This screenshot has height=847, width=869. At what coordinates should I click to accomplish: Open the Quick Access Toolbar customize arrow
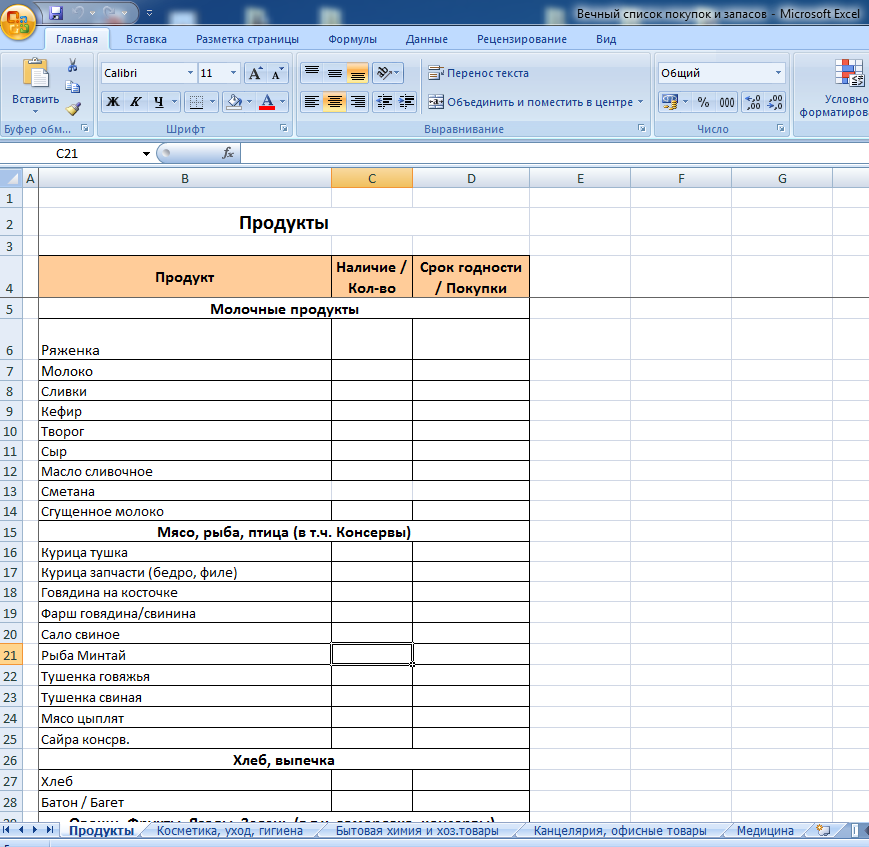coord(150,13)
